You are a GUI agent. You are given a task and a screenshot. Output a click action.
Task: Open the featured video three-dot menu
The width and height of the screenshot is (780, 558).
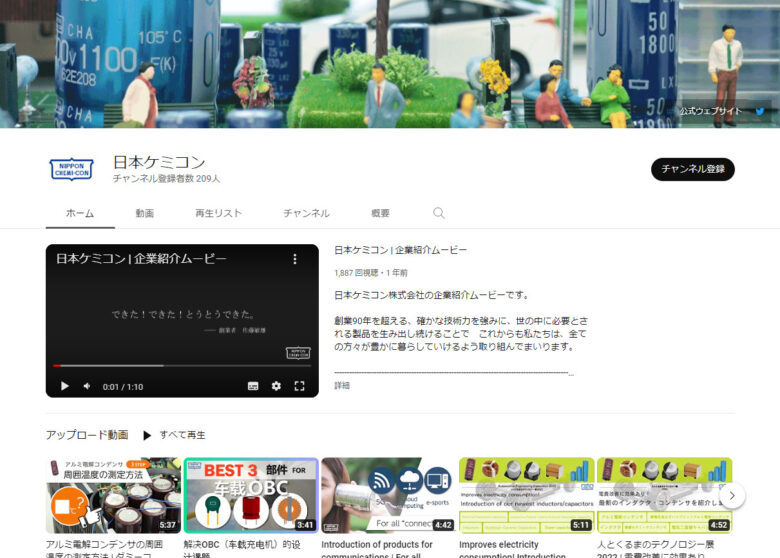pos(294,259)
